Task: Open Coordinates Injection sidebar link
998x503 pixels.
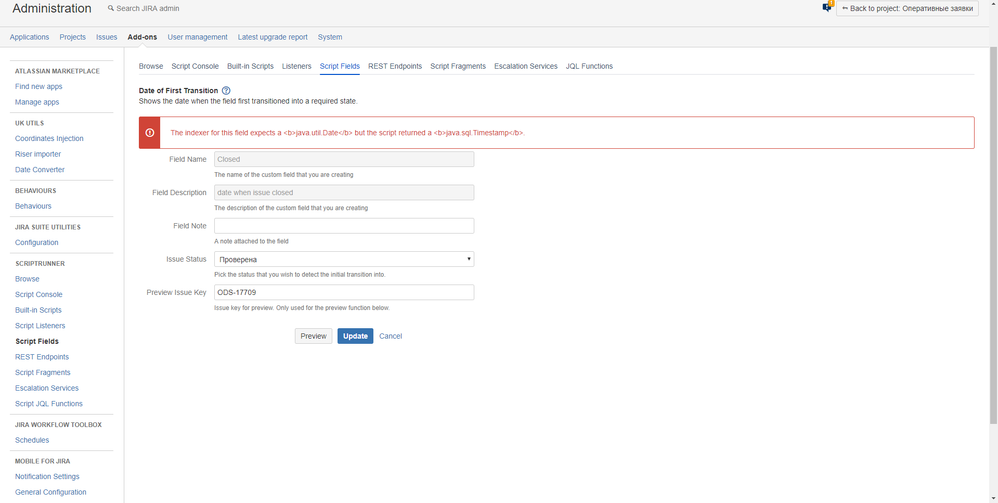Action: [49, 138]
